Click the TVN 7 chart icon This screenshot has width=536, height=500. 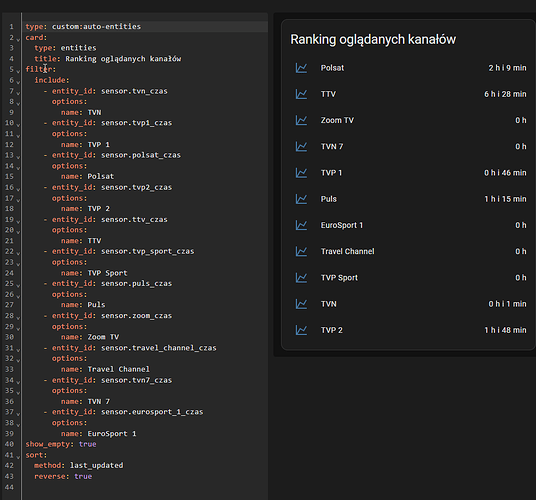click(301, 147)
